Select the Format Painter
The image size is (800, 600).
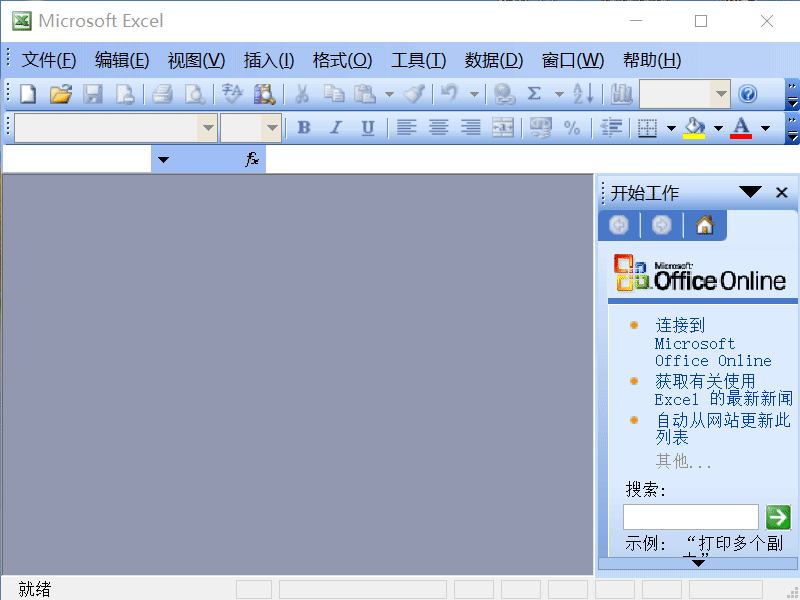coord(413,93)
